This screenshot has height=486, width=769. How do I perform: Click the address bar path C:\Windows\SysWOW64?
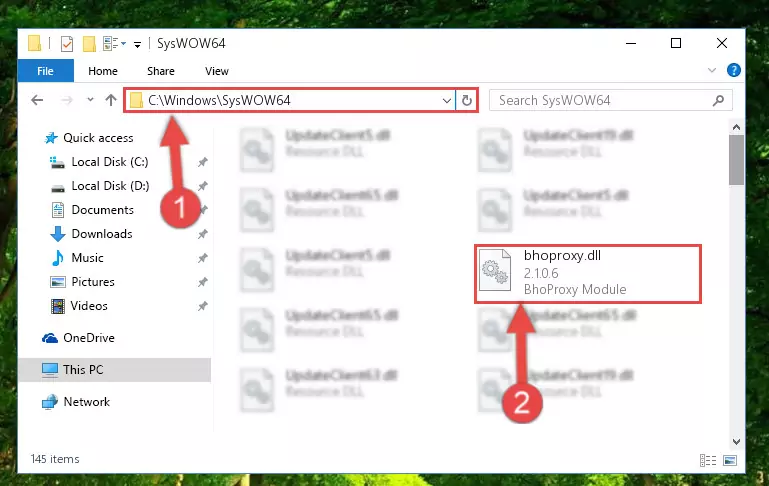click(219, 101)
